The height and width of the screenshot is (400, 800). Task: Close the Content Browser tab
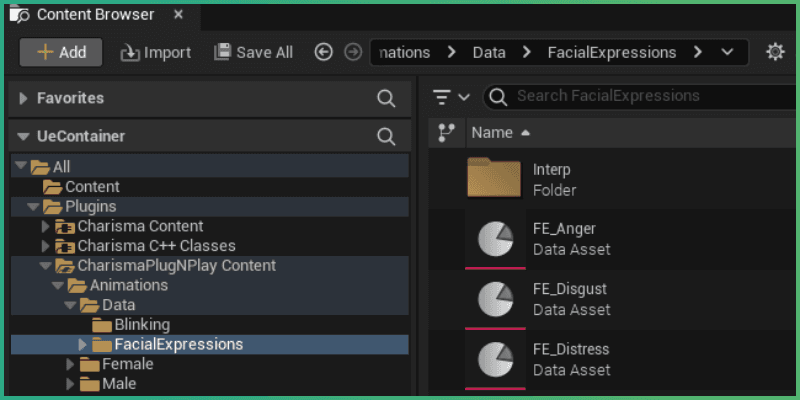178,15
